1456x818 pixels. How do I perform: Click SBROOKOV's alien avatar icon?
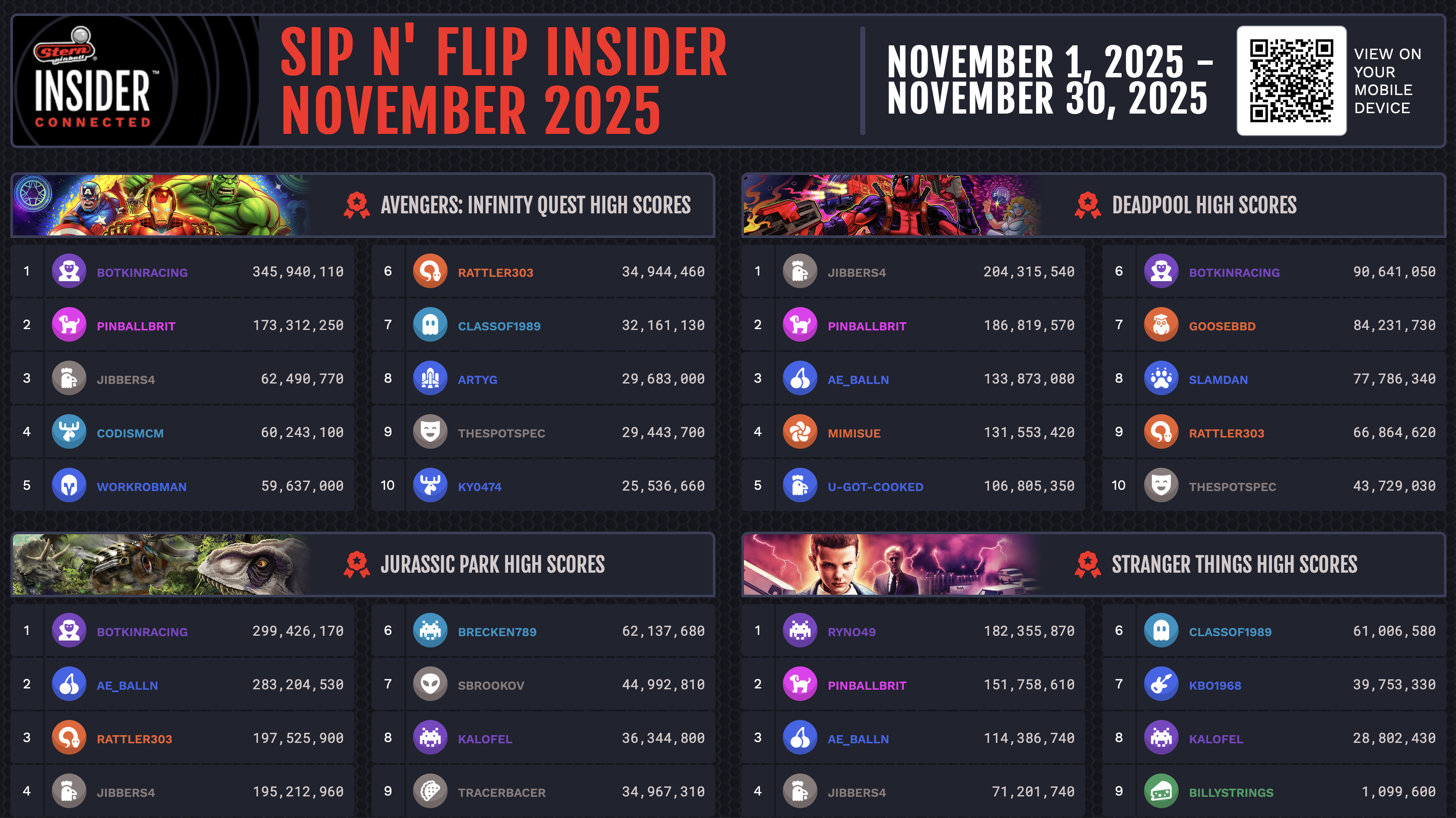click(x=430, y=684)
